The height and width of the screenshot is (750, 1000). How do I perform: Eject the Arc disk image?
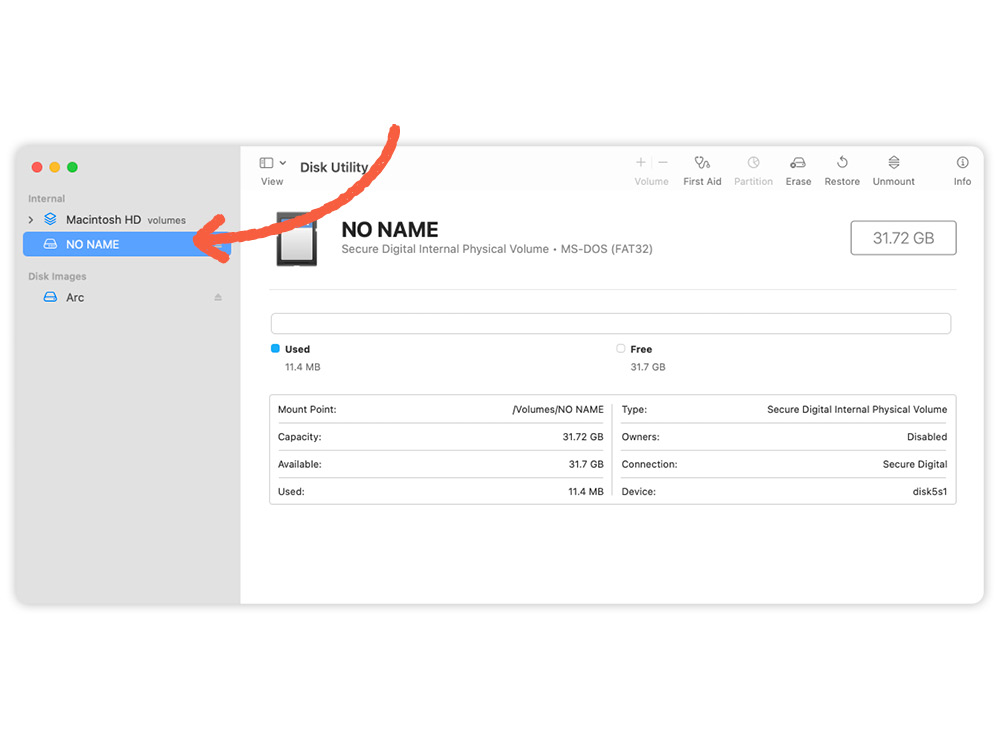pos(218,298)
